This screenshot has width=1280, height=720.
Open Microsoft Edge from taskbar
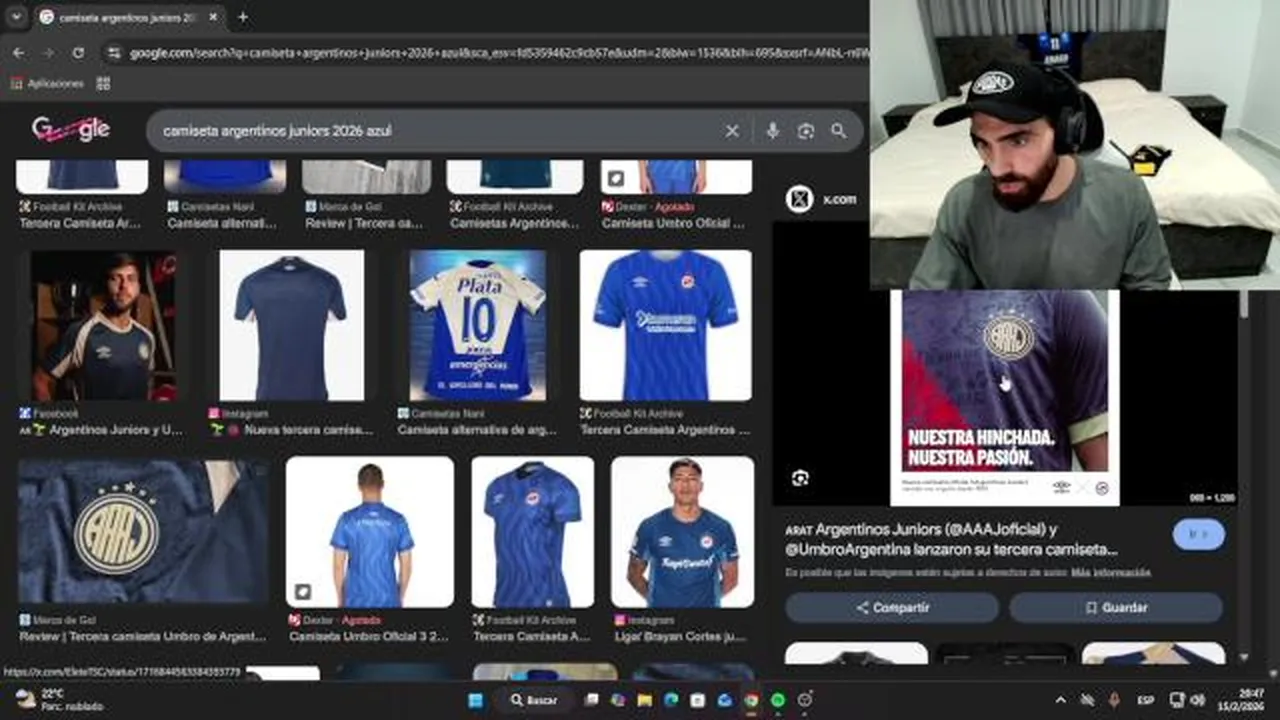coord(671,700)
